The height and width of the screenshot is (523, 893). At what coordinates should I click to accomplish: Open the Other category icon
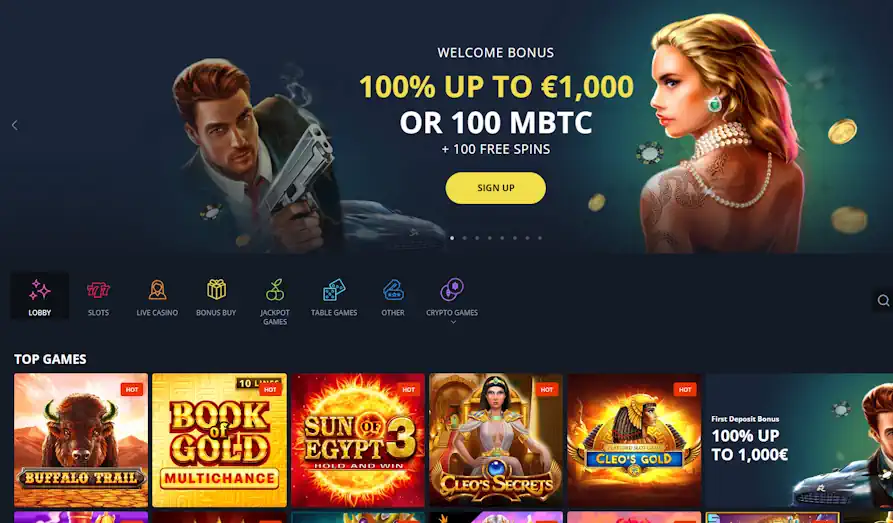pos(393,289)
